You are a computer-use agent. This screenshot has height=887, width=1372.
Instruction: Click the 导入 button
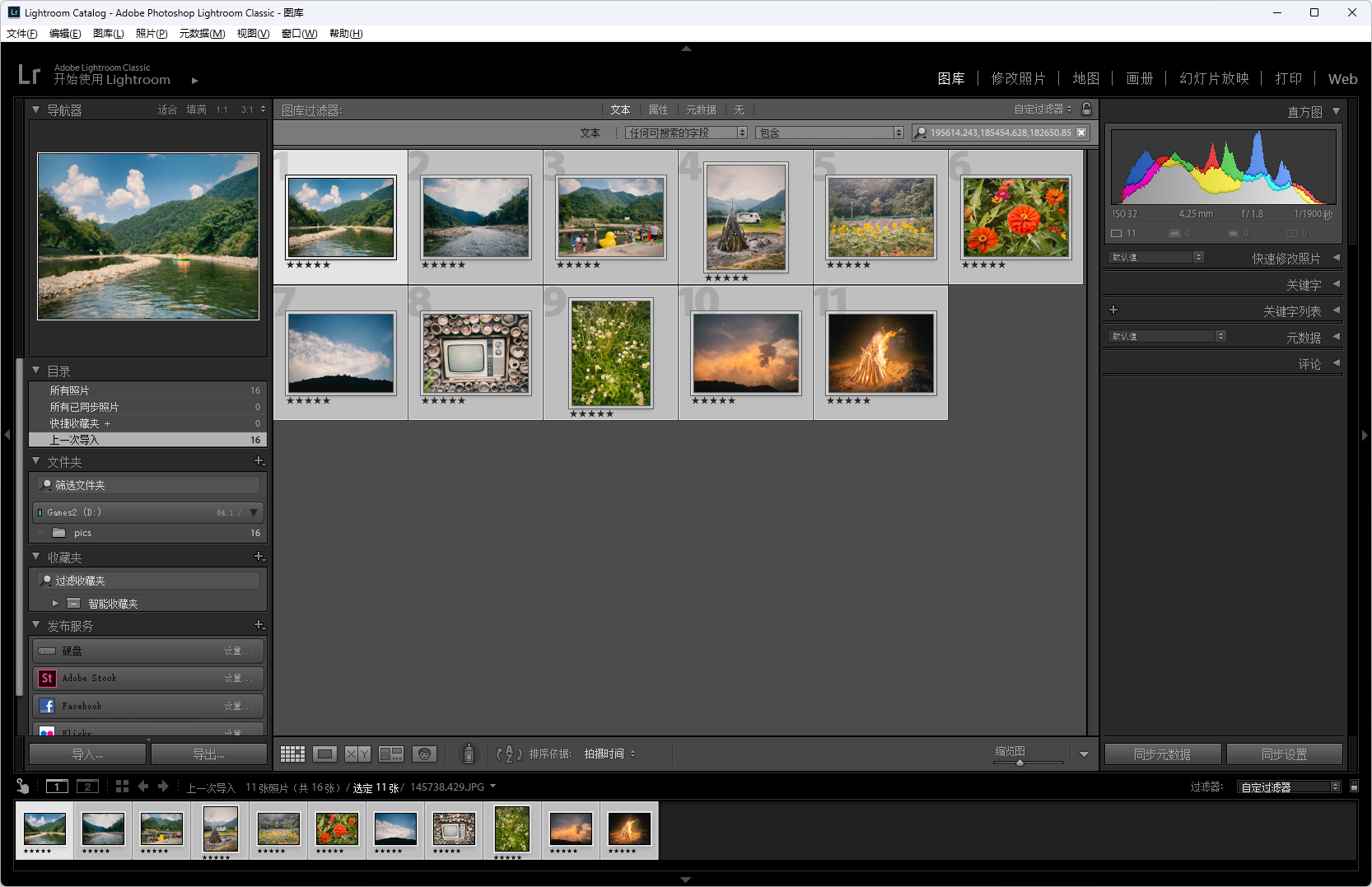click(x=87, y=754)
